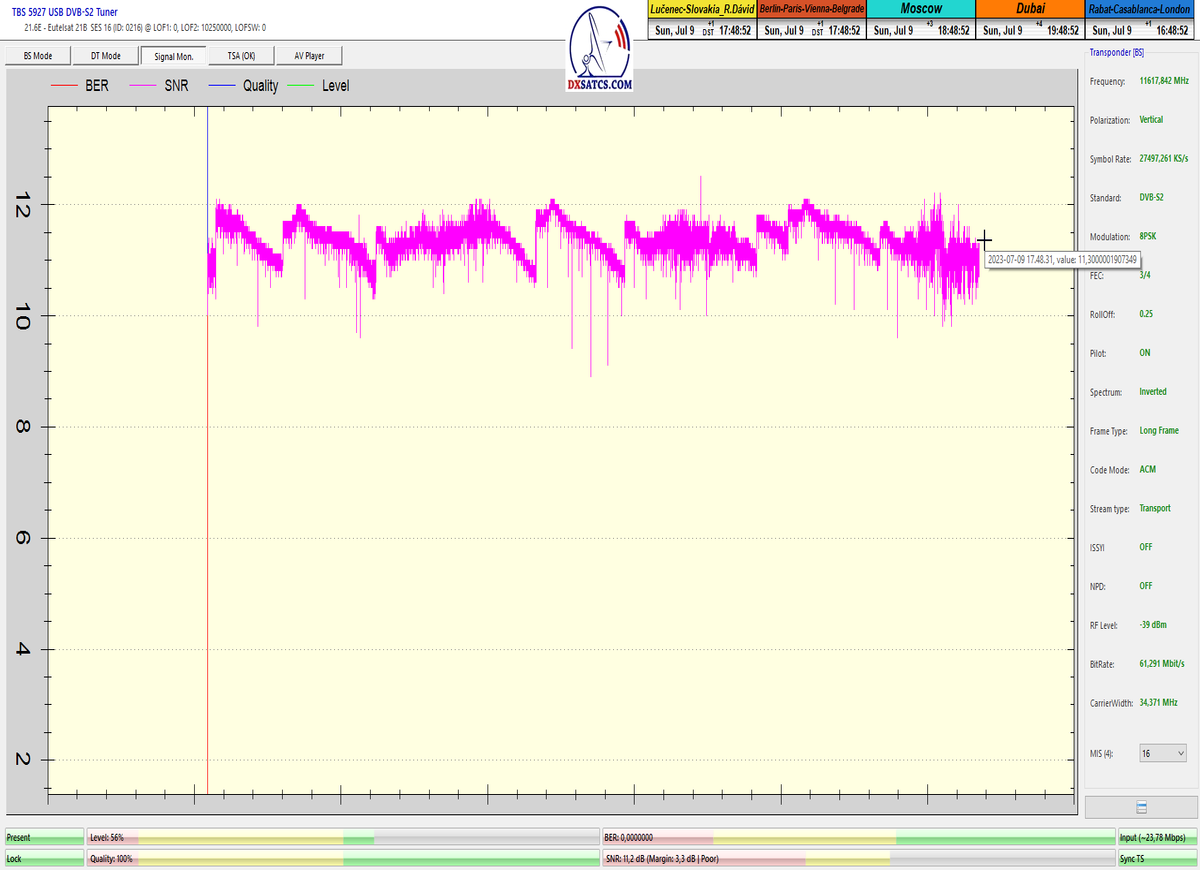The height and width of the screenshot is (870, 1200).
Task: Click the Moscow world clock panel
Action: 921,19
